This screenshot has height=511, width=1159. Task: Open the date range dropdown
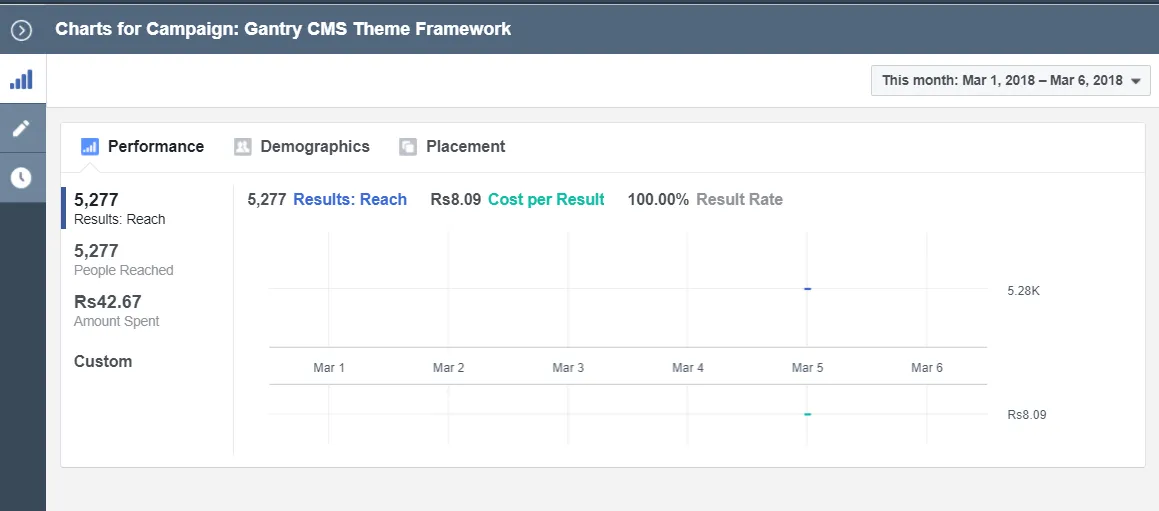(1010, 81)
